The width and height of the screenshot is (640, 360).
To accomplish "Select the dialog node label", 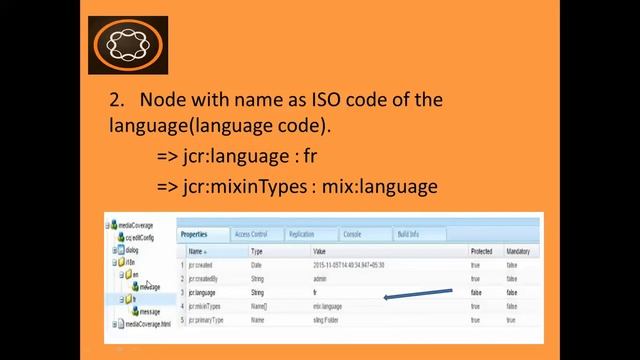I will pyautogui.click(x=132, y=250).
